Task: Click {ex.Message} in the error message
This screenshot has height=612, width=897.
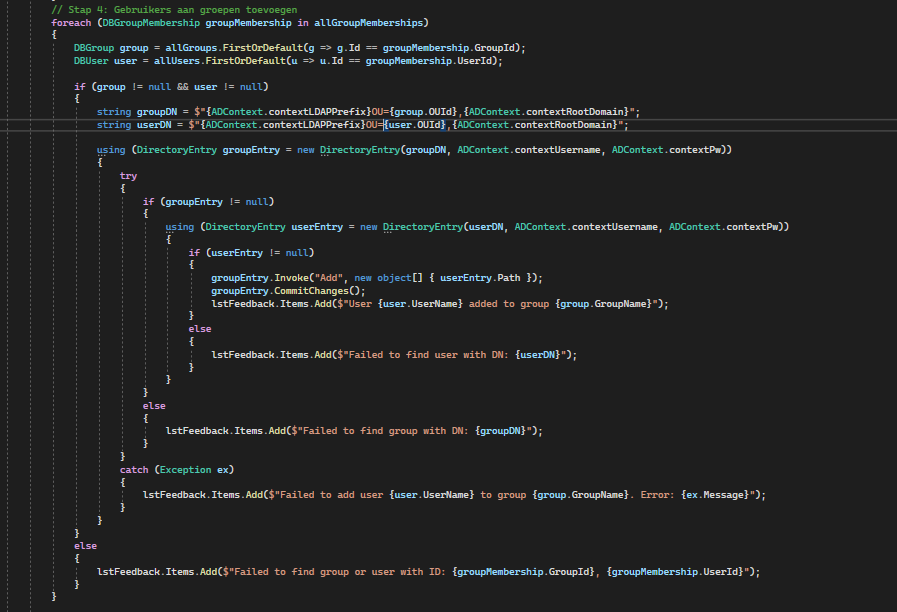Action: click(x=717, y=495)
